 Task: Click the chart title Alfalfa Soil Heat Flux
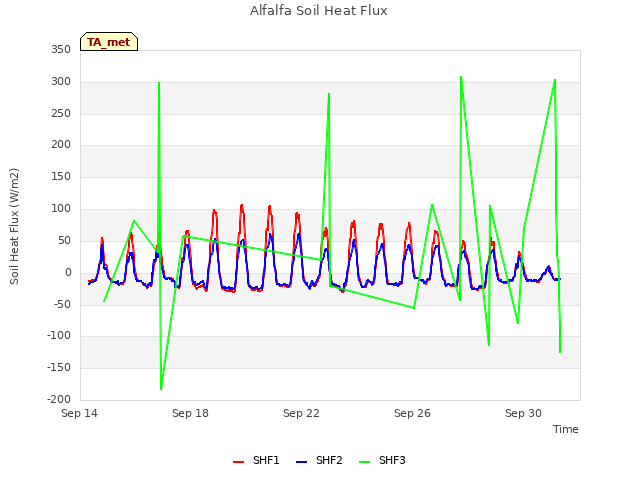(x=319, y=11)
